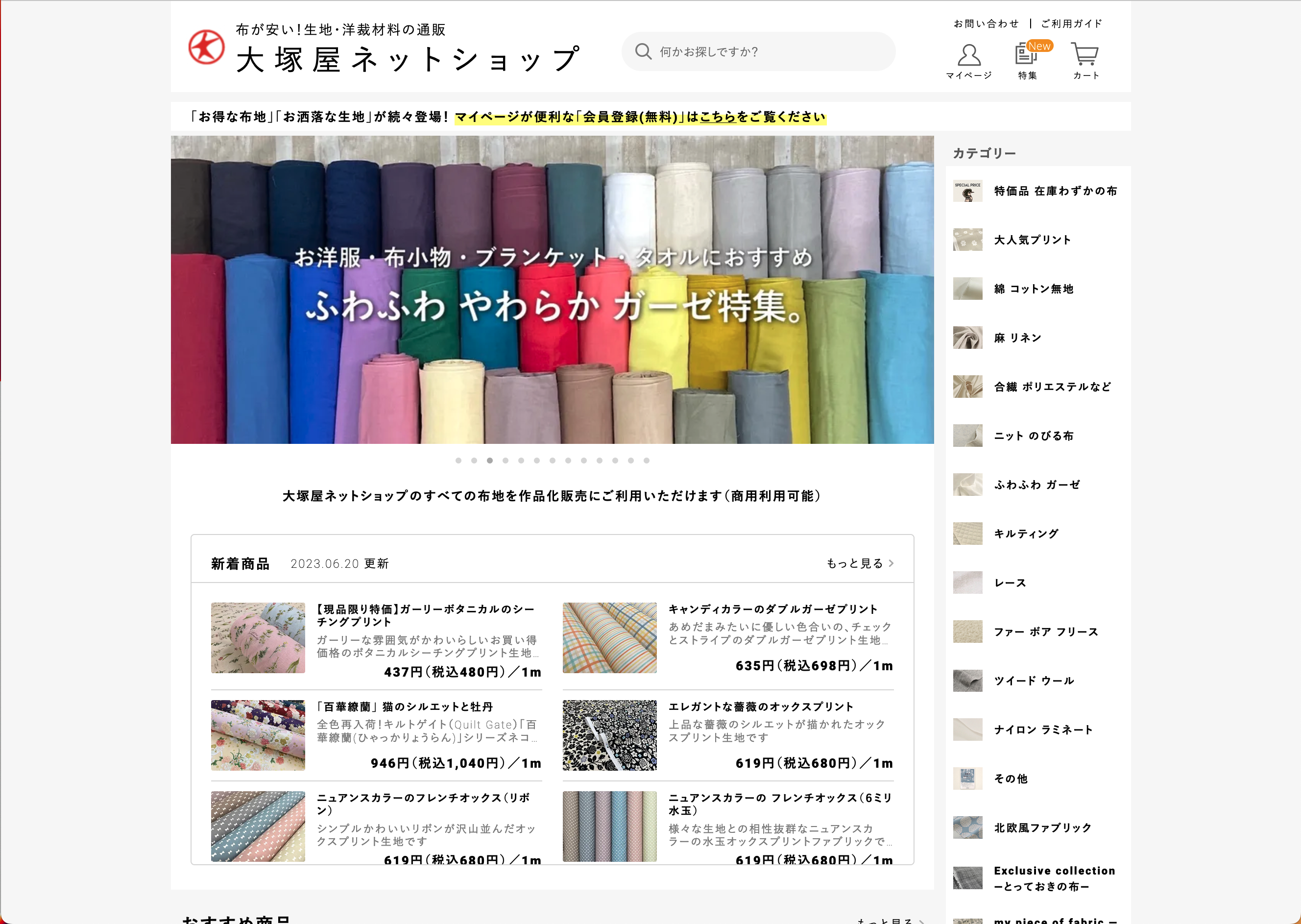Click the gauze feature hero banner

pyautogui.click(x=552, y=290)
